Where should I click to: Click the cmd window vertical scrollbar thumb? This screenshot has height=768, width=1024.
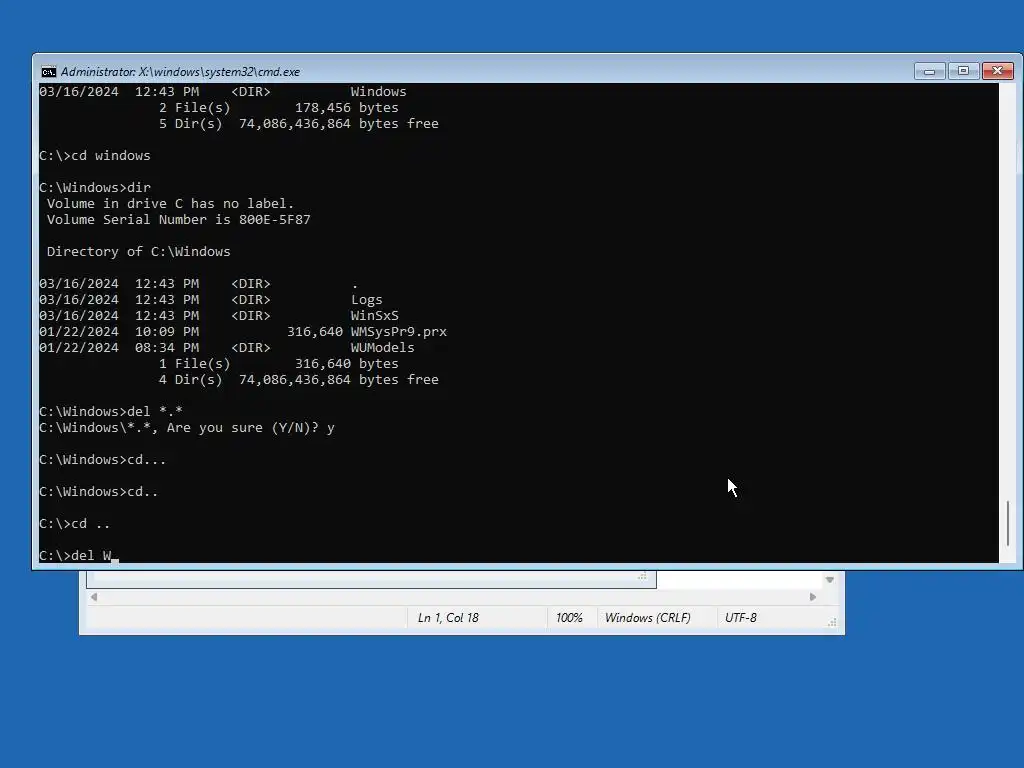1008,522
